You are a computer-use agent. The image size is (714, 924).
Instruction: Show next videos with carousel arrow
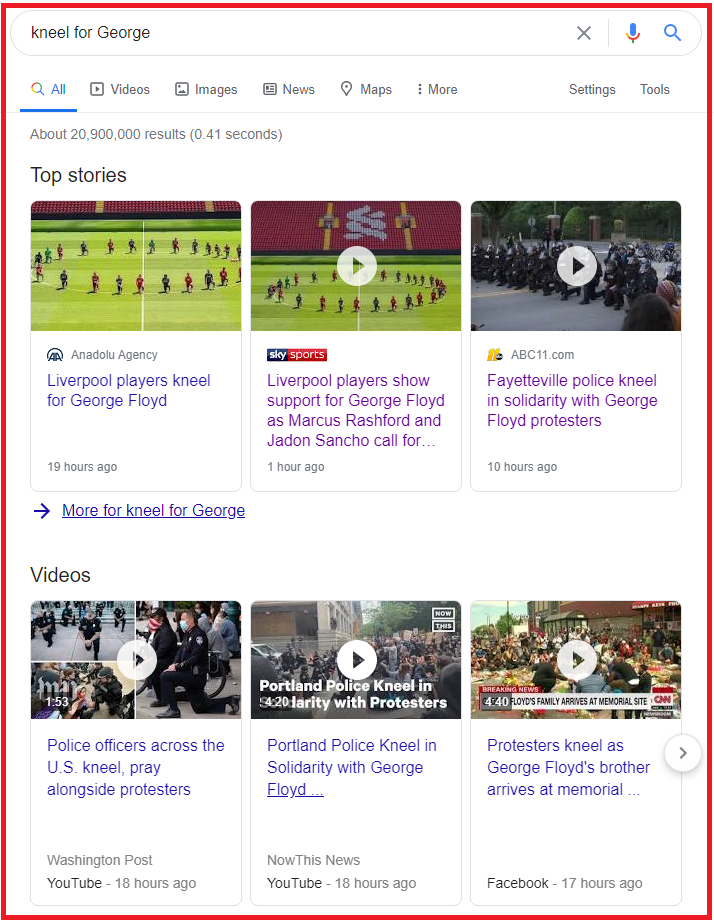tap(683, 753)
